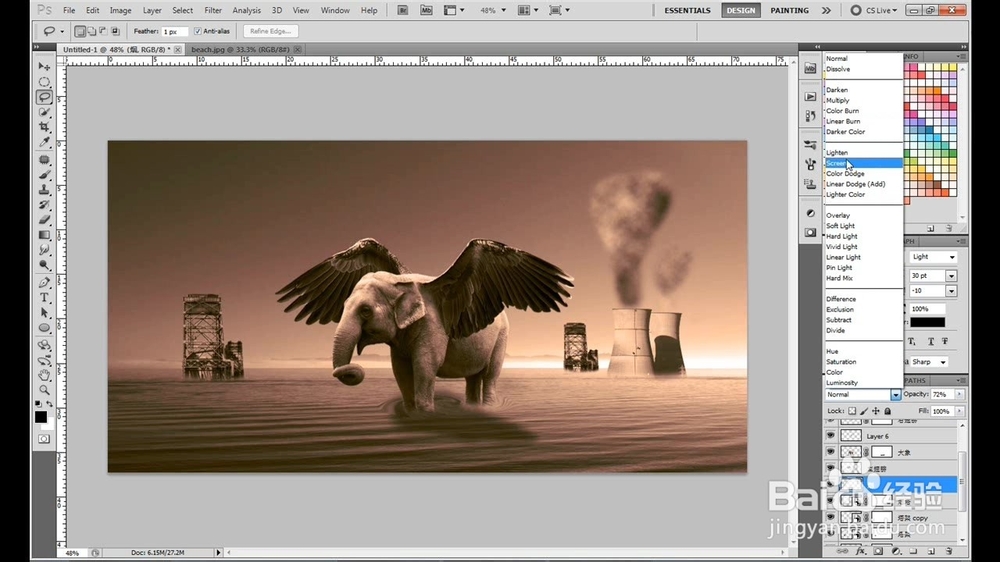Toggle lock transparent pixels

tap(852, 411)
